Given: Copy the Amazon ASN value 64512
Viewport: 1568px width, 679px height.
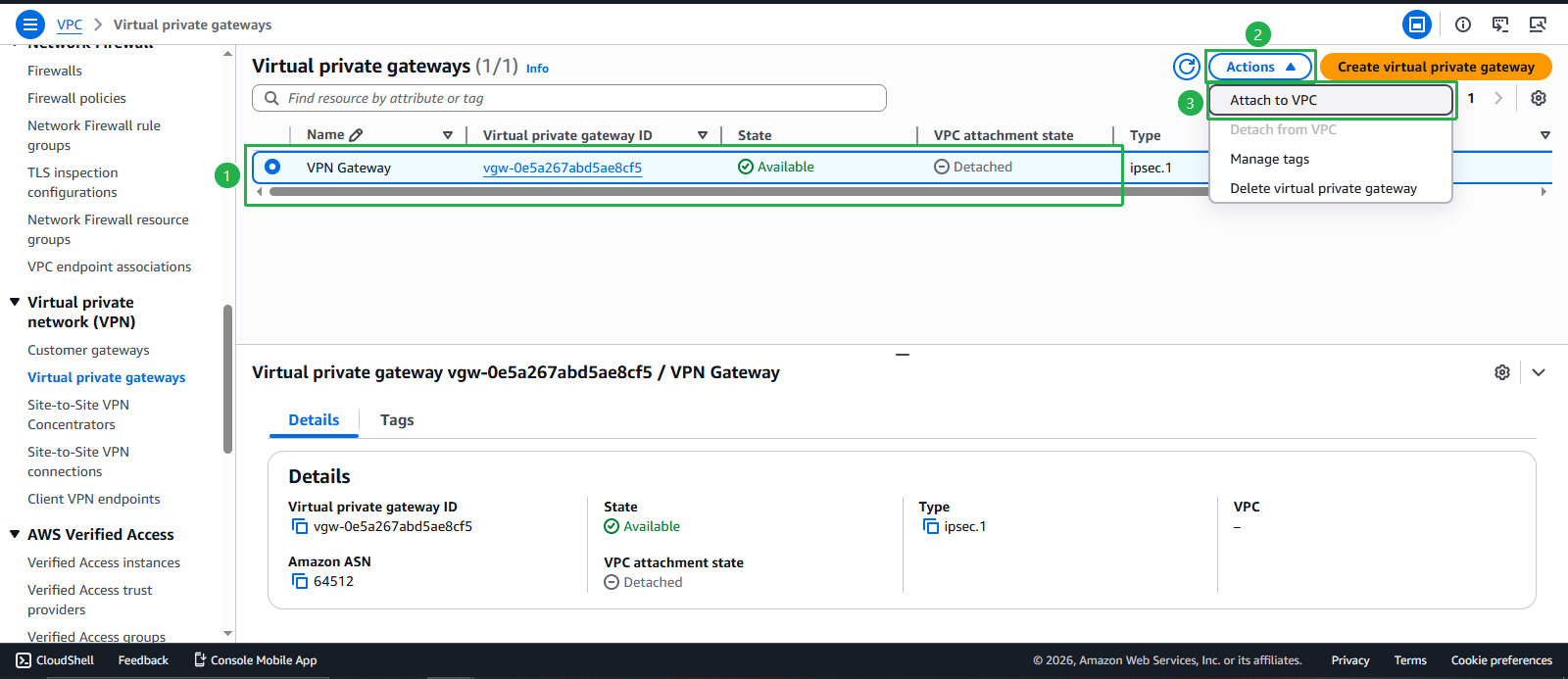Looking at the screenshot, I should pos(300,582).
